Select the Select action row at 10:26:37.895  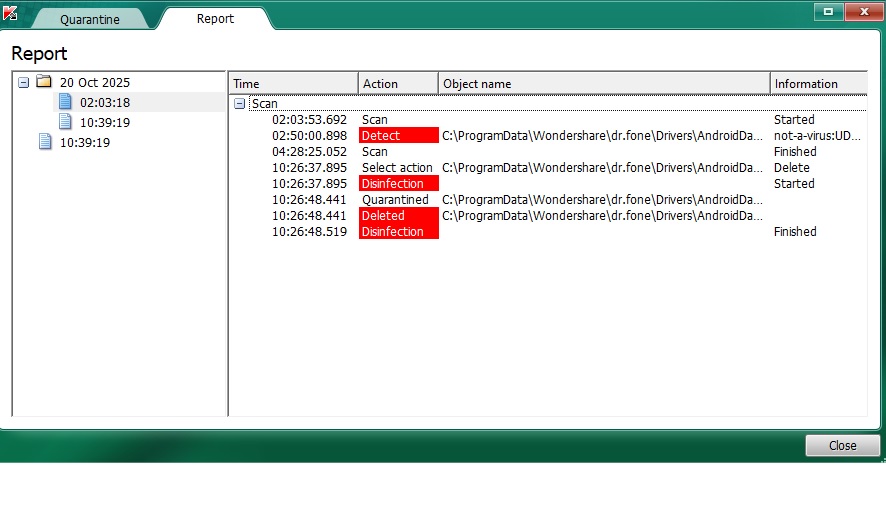pyautogui.click(x=397, y=167)
